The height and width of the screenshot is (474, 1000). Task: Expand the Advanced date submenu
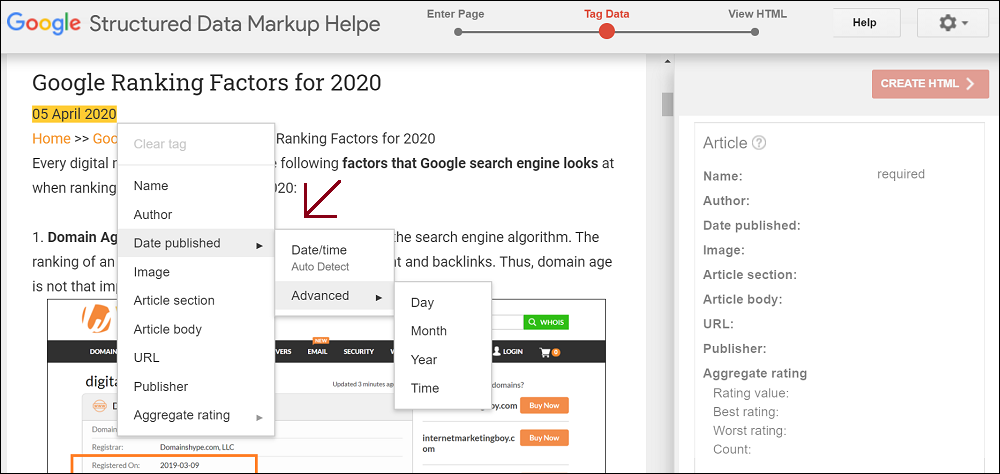334,296
